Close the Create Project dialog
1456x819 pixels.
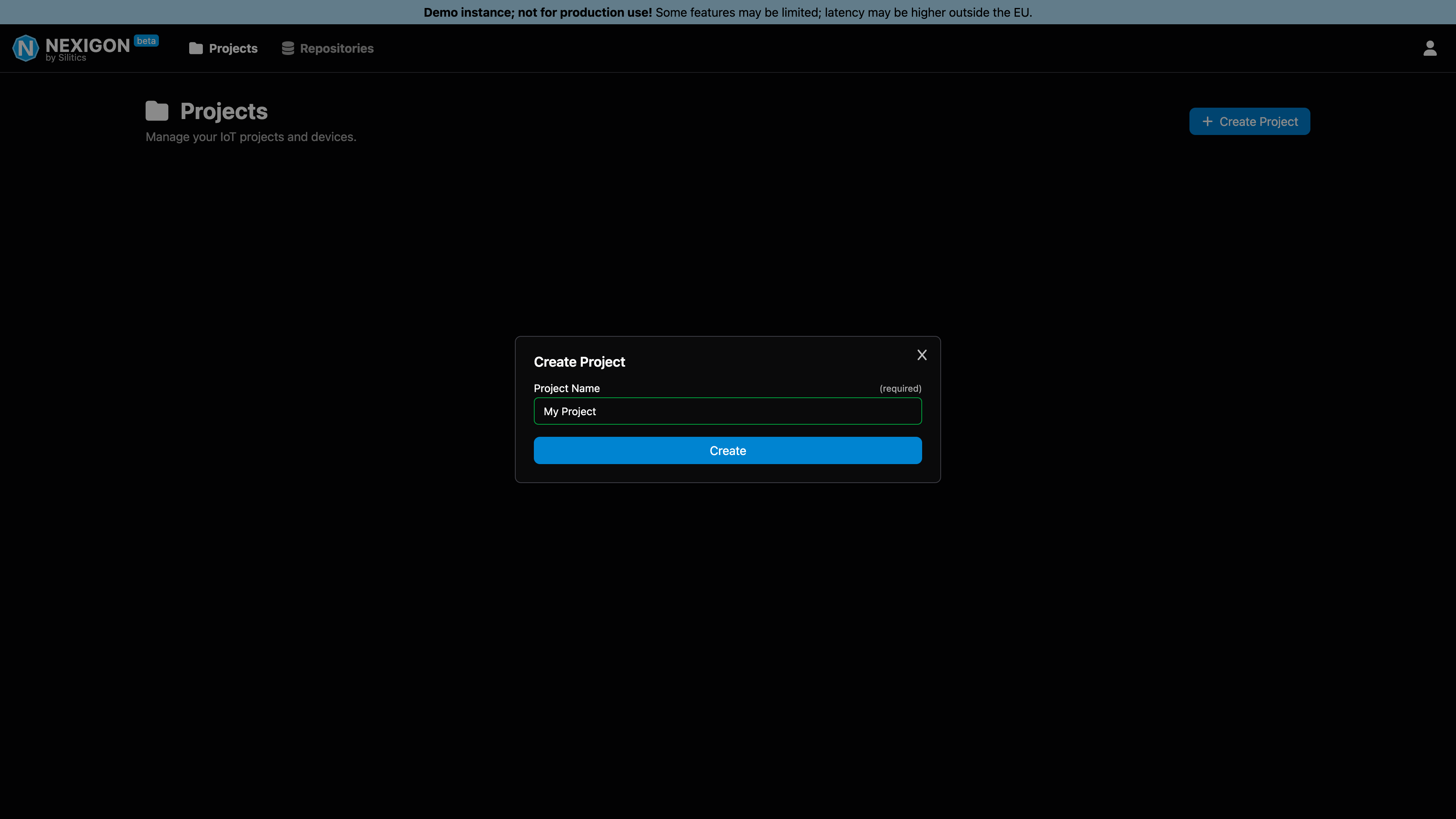(x=922, y=355)
